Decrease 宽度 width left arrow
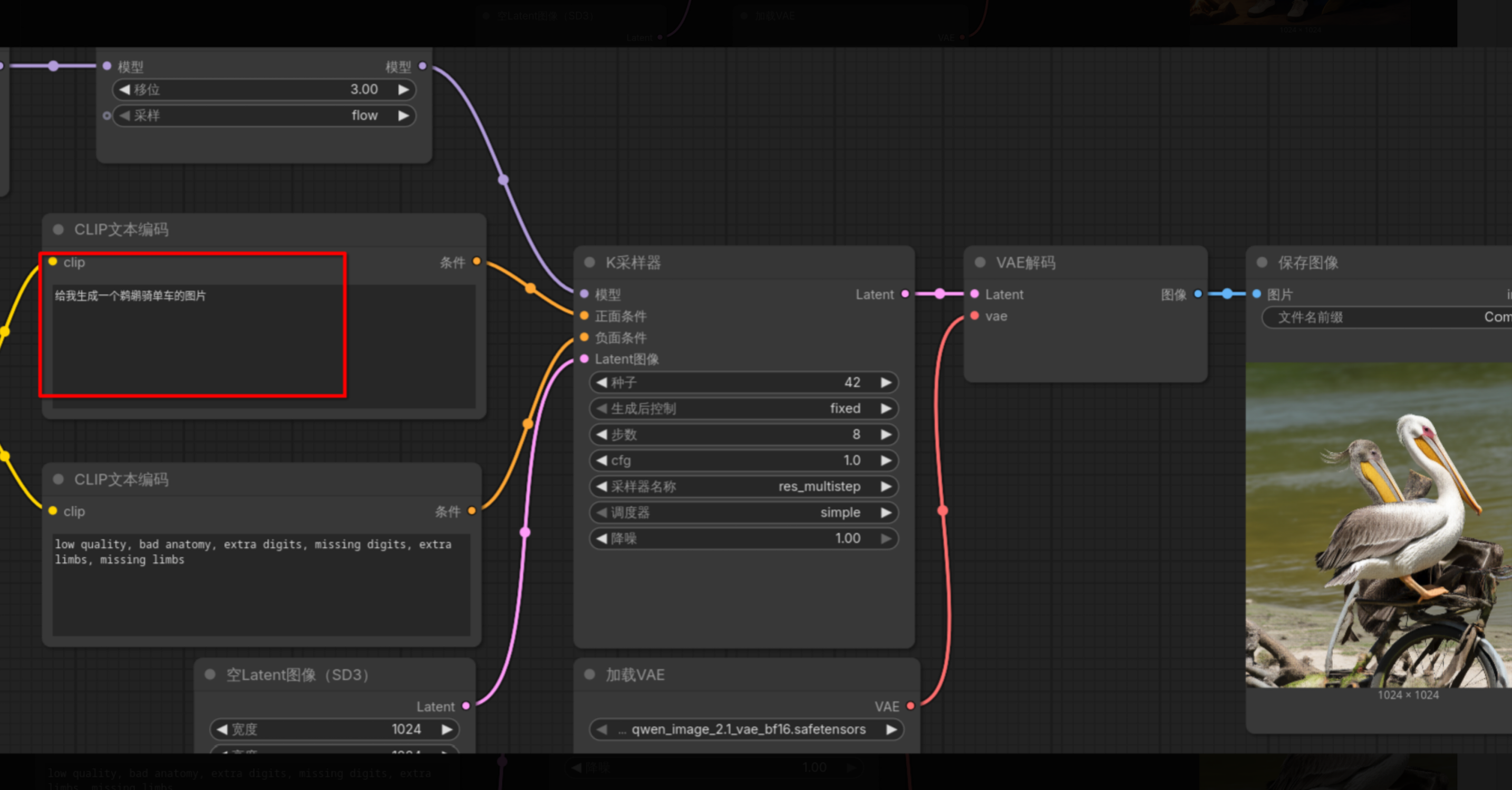This screenshot has height=790, width=1512. 222,729
